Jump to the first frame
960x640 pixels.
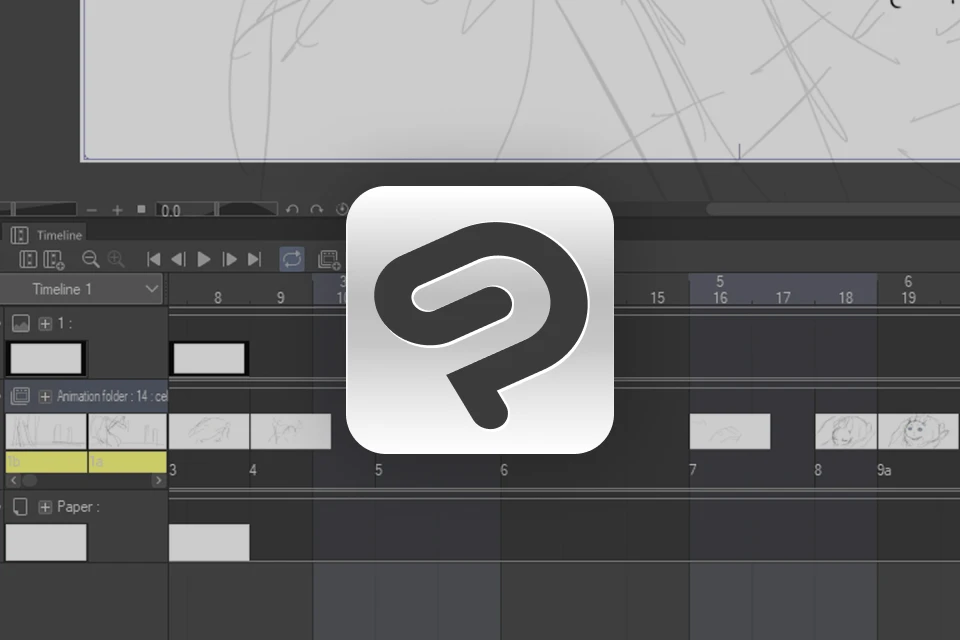(x=154, y=260)
